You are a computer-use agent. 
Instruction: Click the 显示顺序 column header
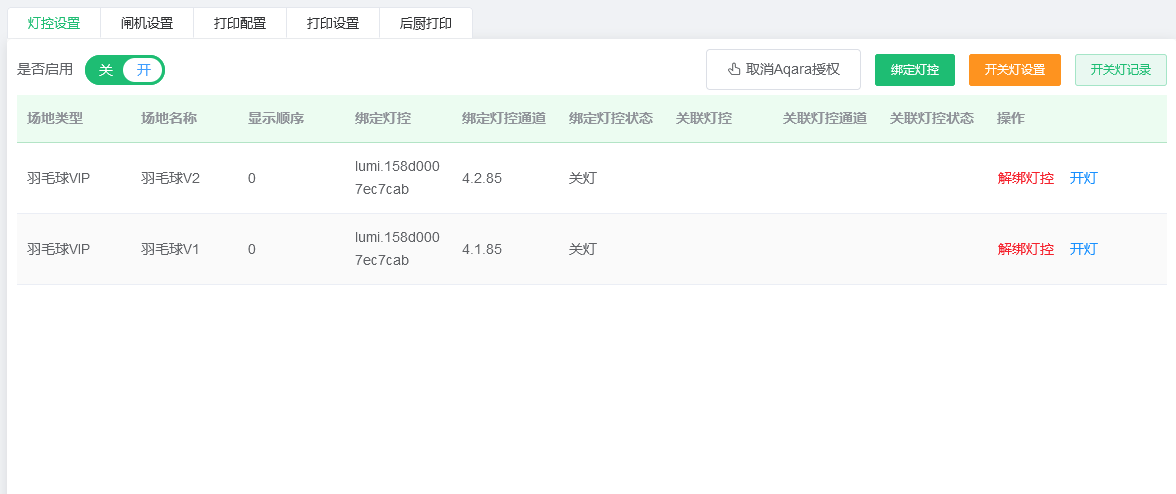(x=276, y=118)
